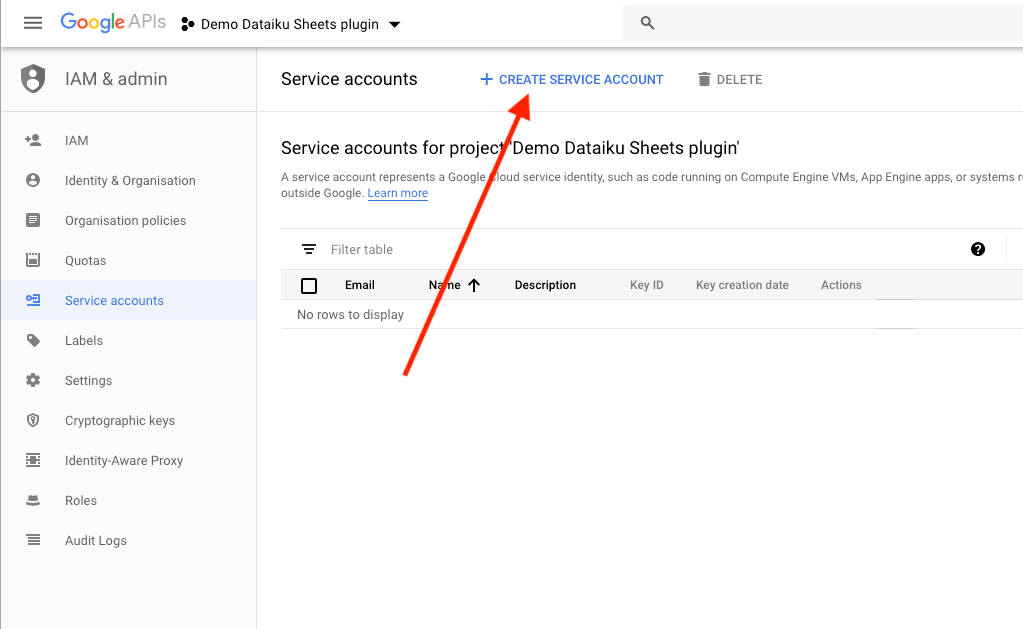Expand the Demo Dataiku Sheets plugin project dropdown

coord(395,25)
